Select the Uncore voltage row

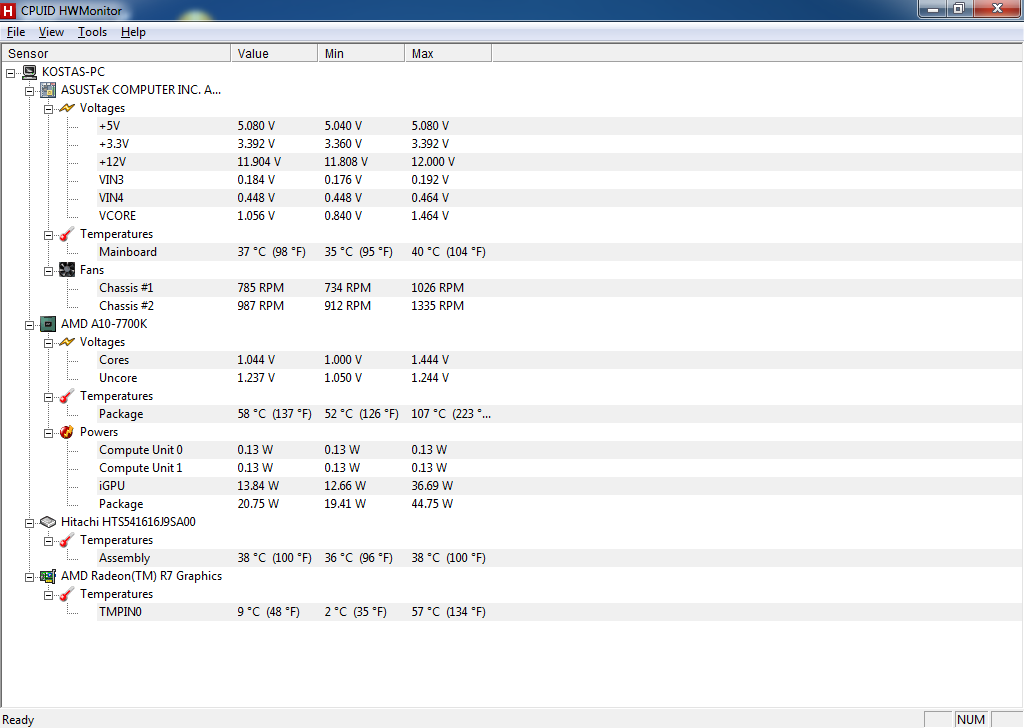point(560,378)
